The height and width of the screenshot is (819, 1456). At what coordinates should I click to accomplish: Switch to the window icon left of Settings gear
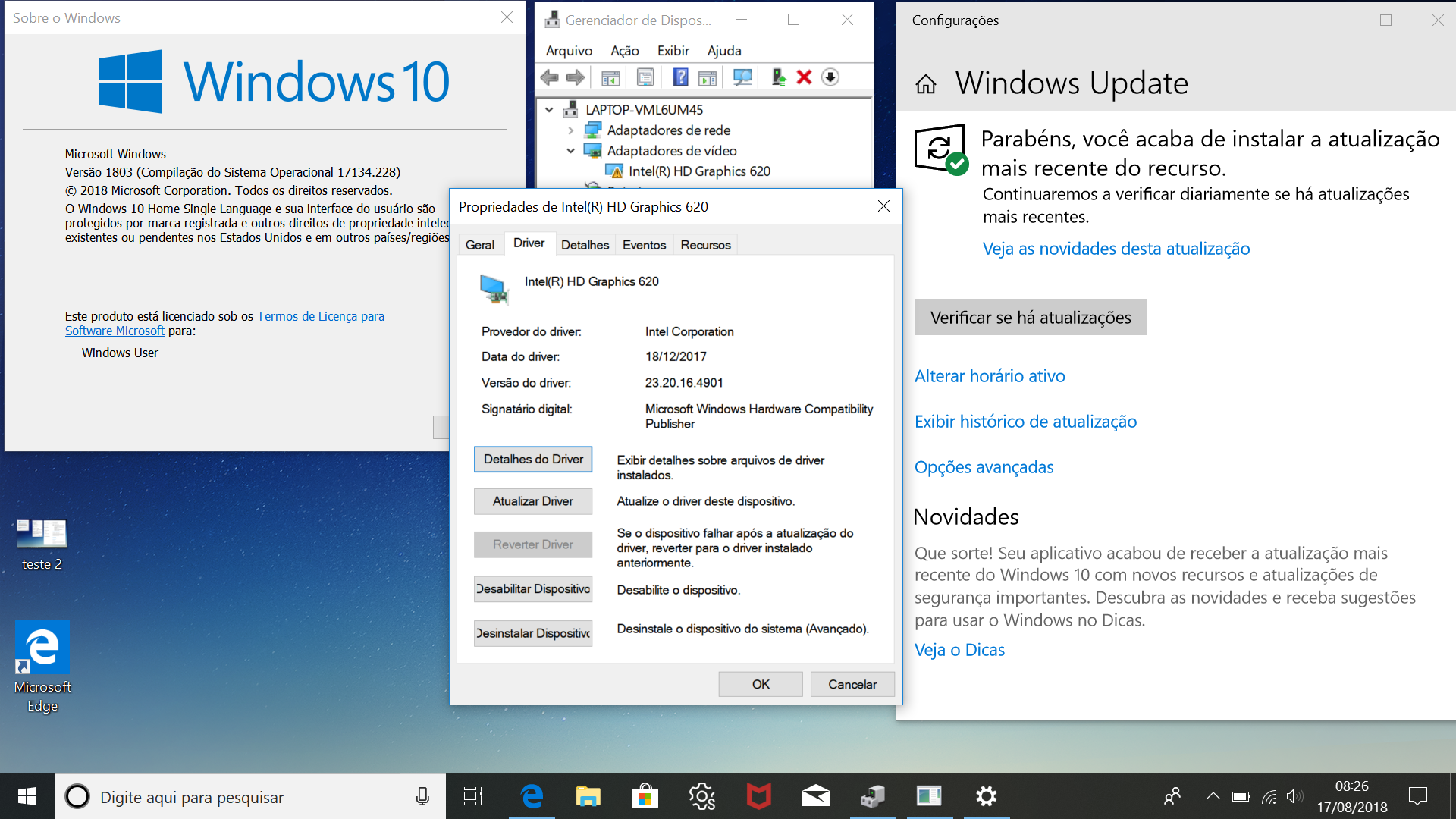click(929, 796)
